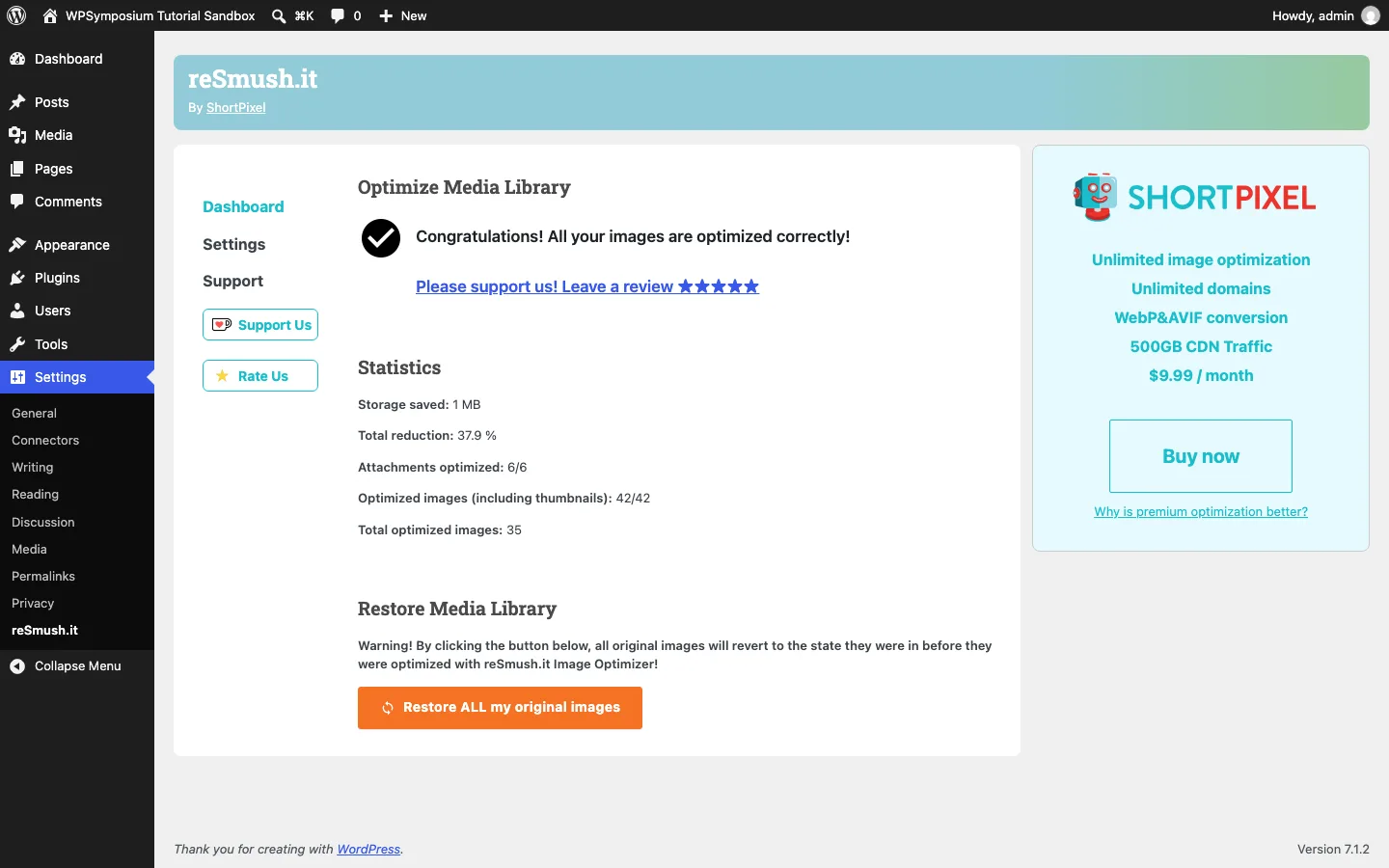Click the WordPress logo in admin bar
The width and height of the screenshot is (1389, 868).
pyautogui.click(x=16, y=15)
